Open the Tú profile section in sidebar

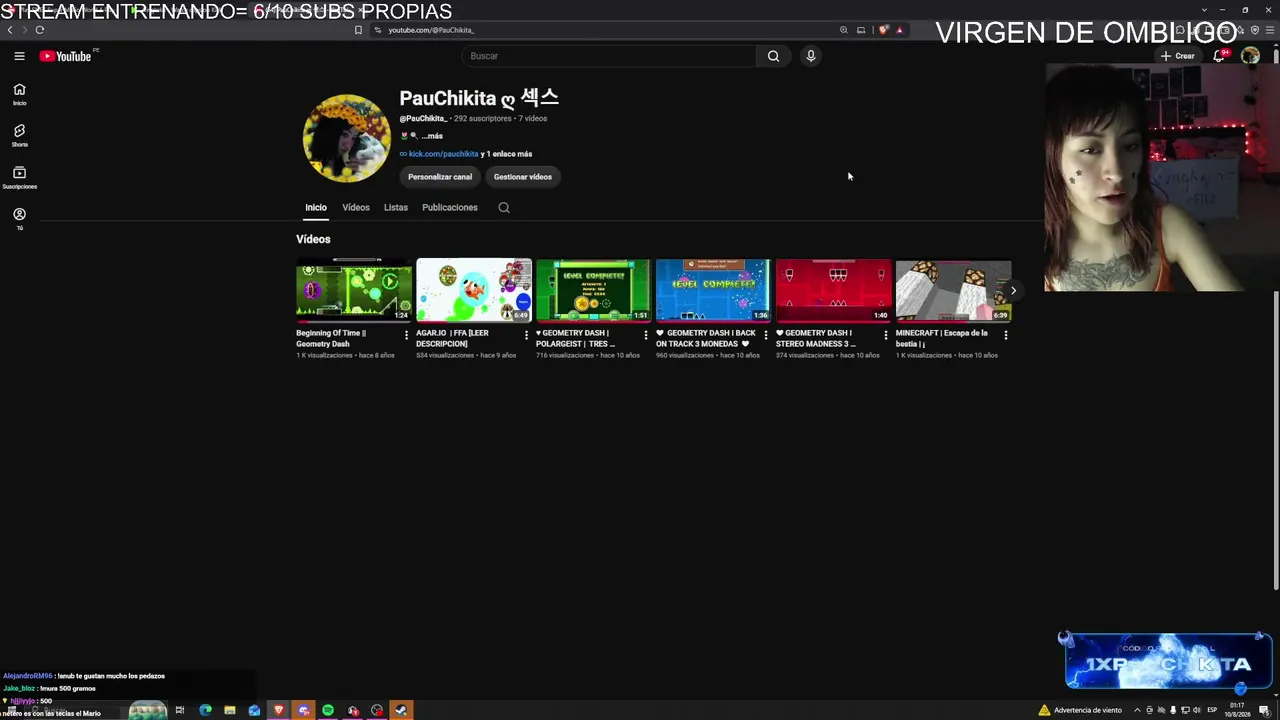(19, 219)
